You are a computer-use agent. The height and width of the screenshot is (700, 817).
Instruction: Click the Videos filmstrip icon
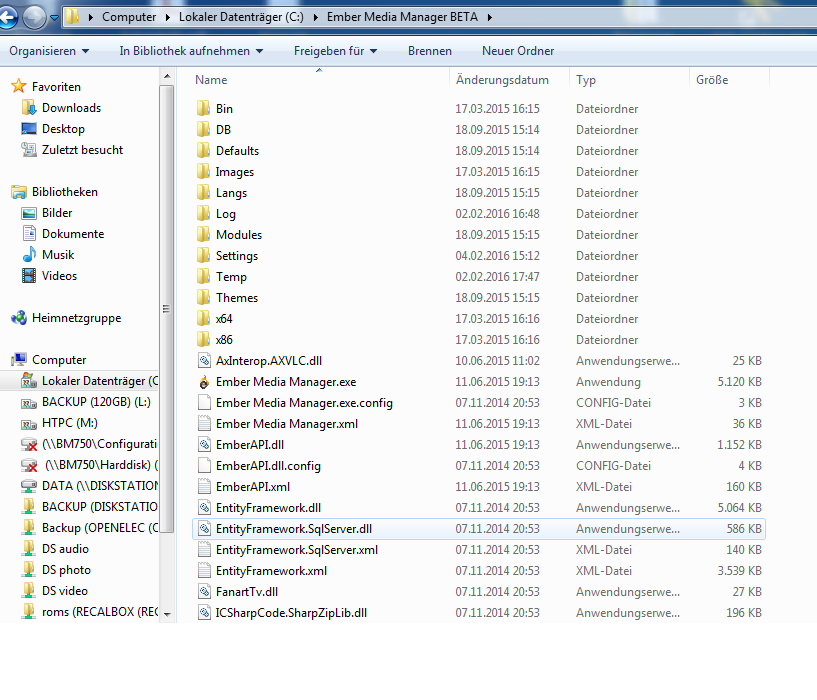[x=29, y=275]
